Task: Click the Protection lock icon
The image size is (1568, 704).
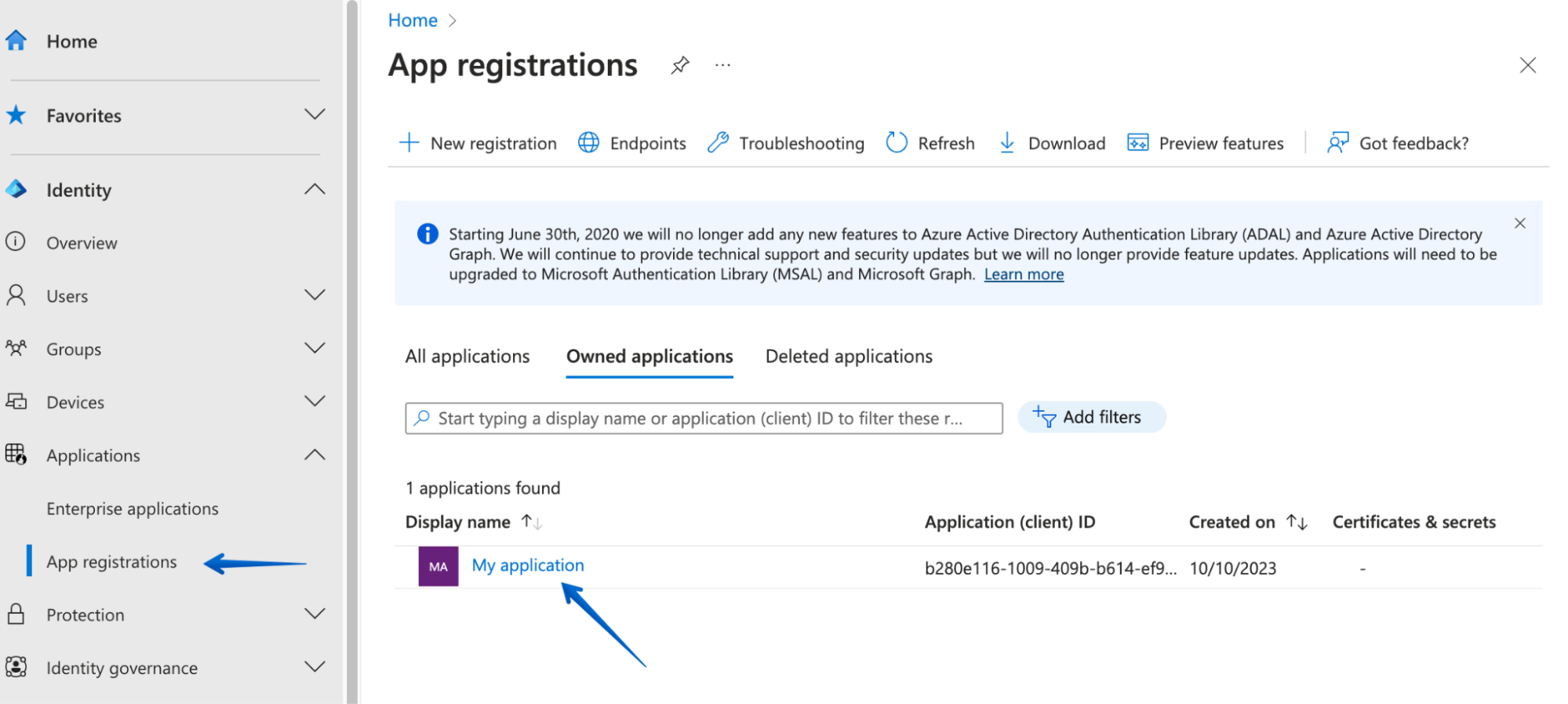Action: (16, 614)
